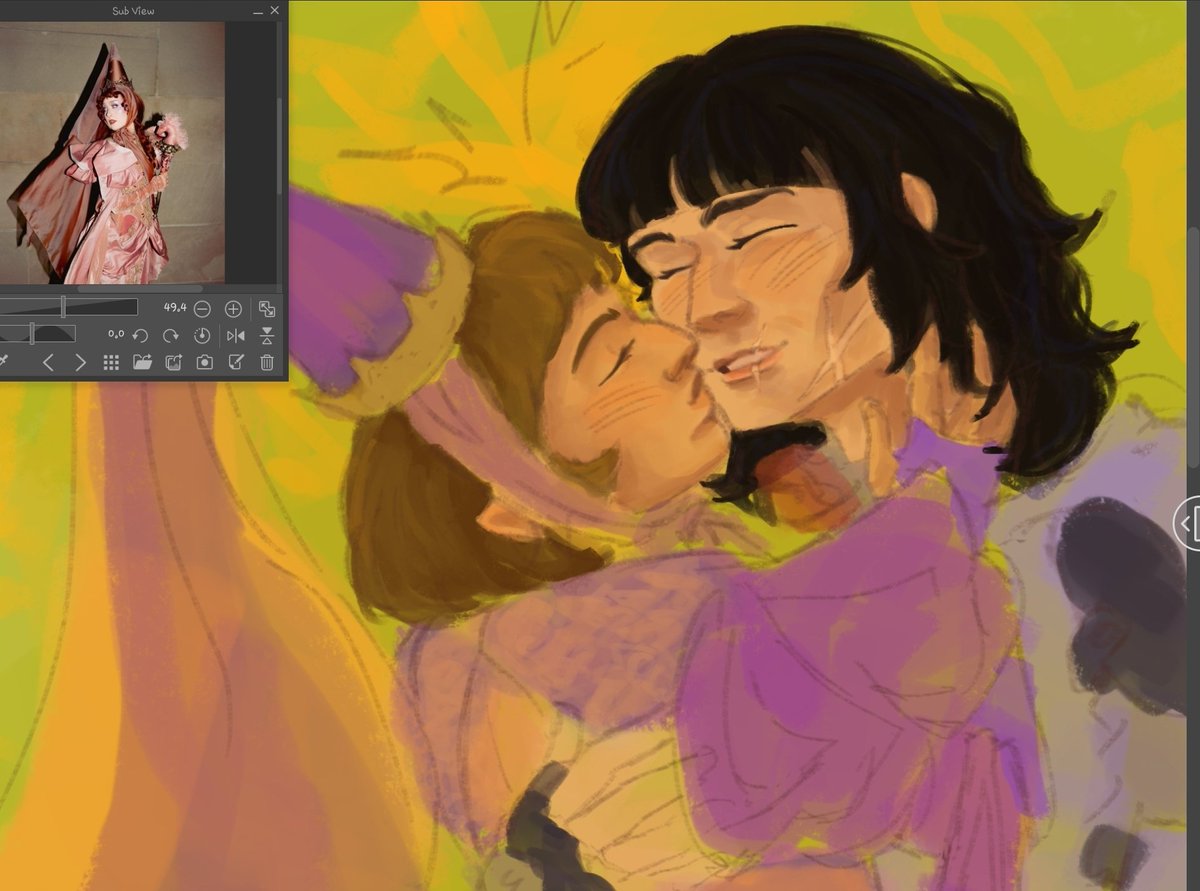Toggle eyedropper switch in Sub View

point(4,362)
